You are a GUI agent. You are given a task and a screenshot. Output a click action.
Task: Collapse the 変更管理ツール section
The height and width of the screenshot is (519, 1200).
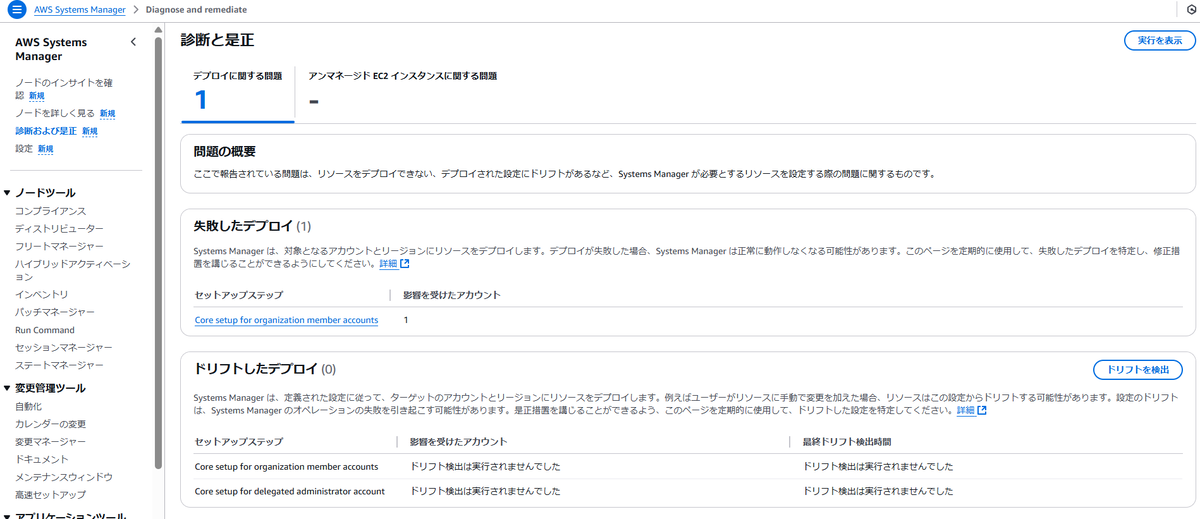(x=8, y=388)
